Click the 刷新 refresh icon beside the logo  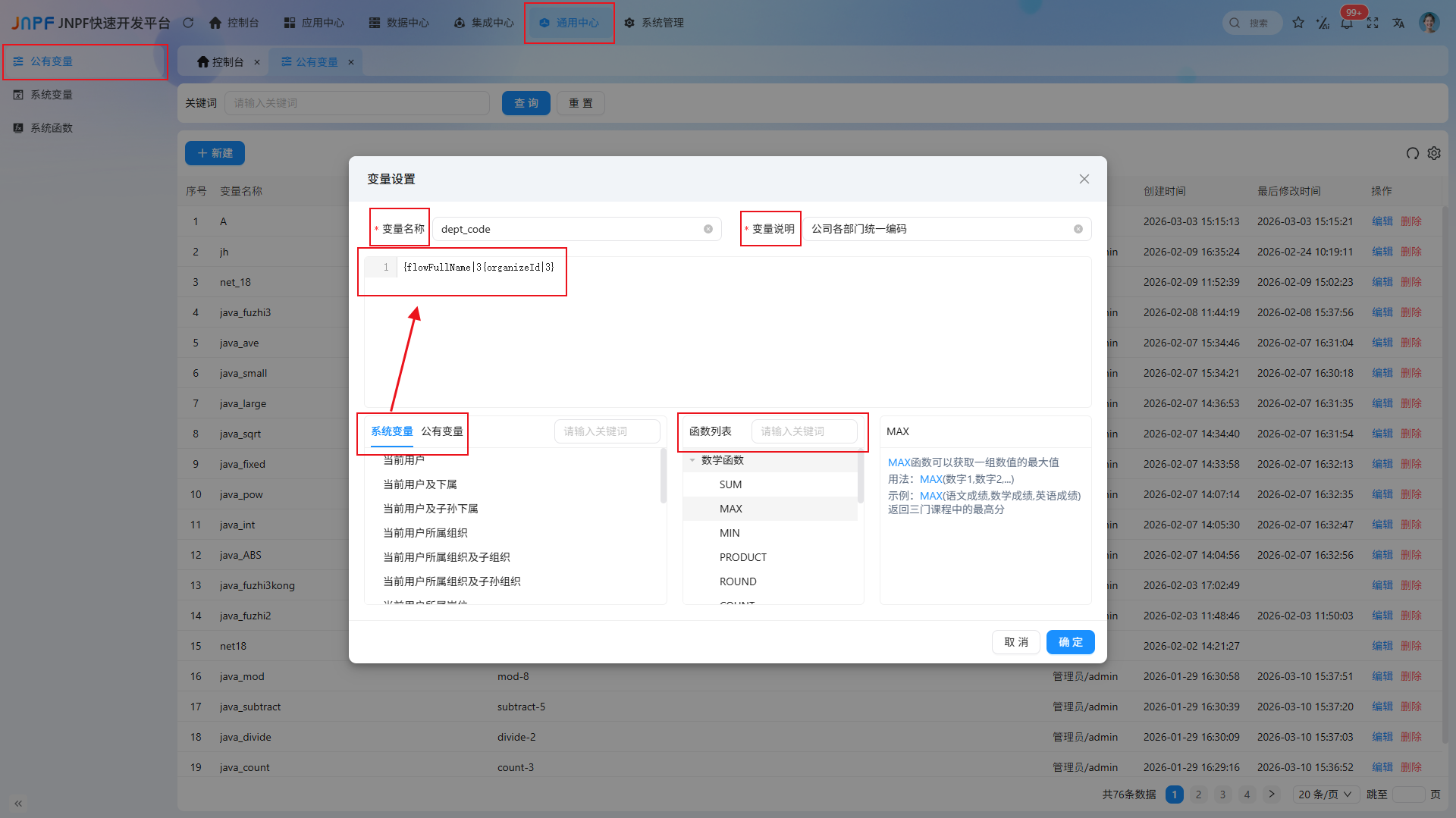pyautogui.click(x=188, y=23)
